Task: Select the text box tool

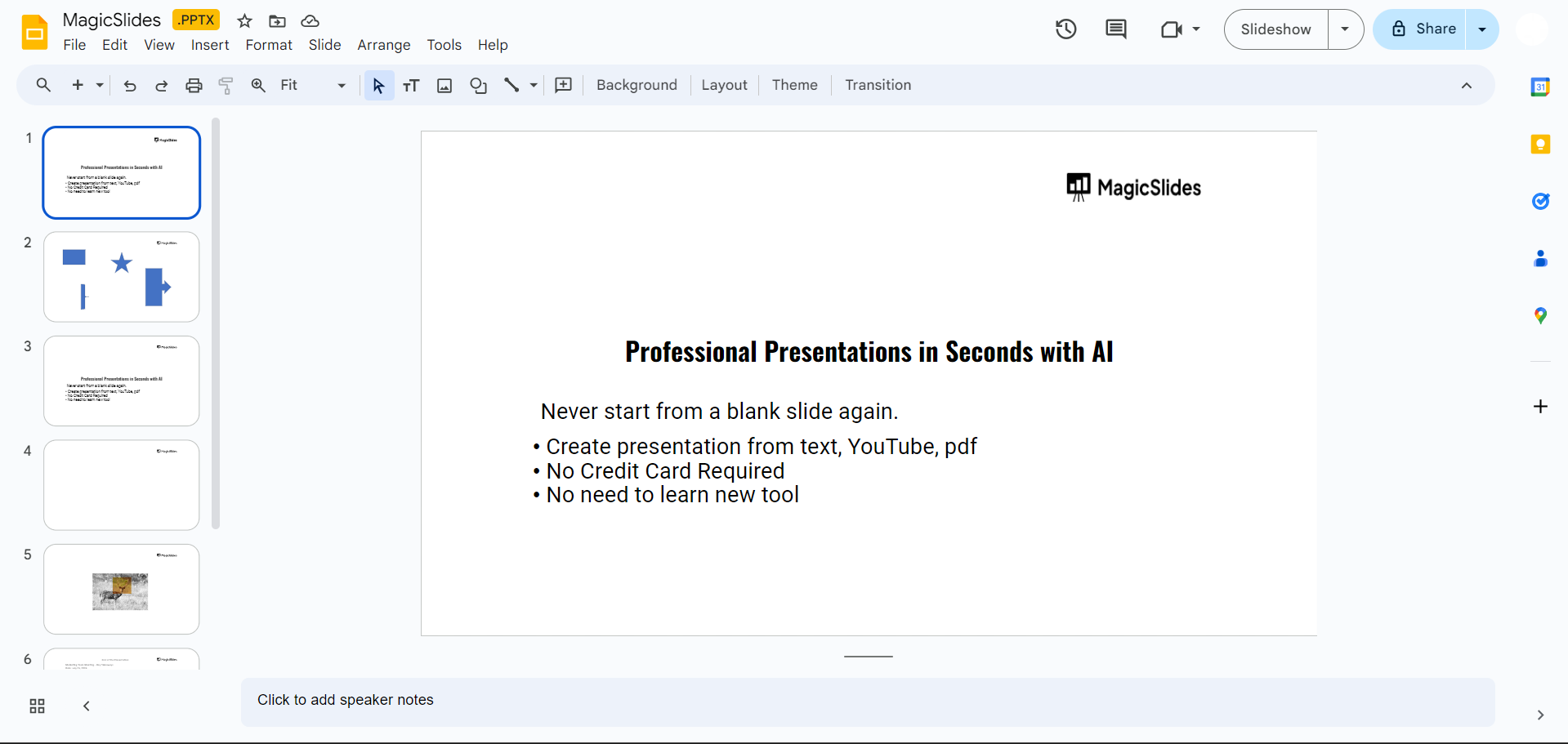Action: click(x=411, y=85)
